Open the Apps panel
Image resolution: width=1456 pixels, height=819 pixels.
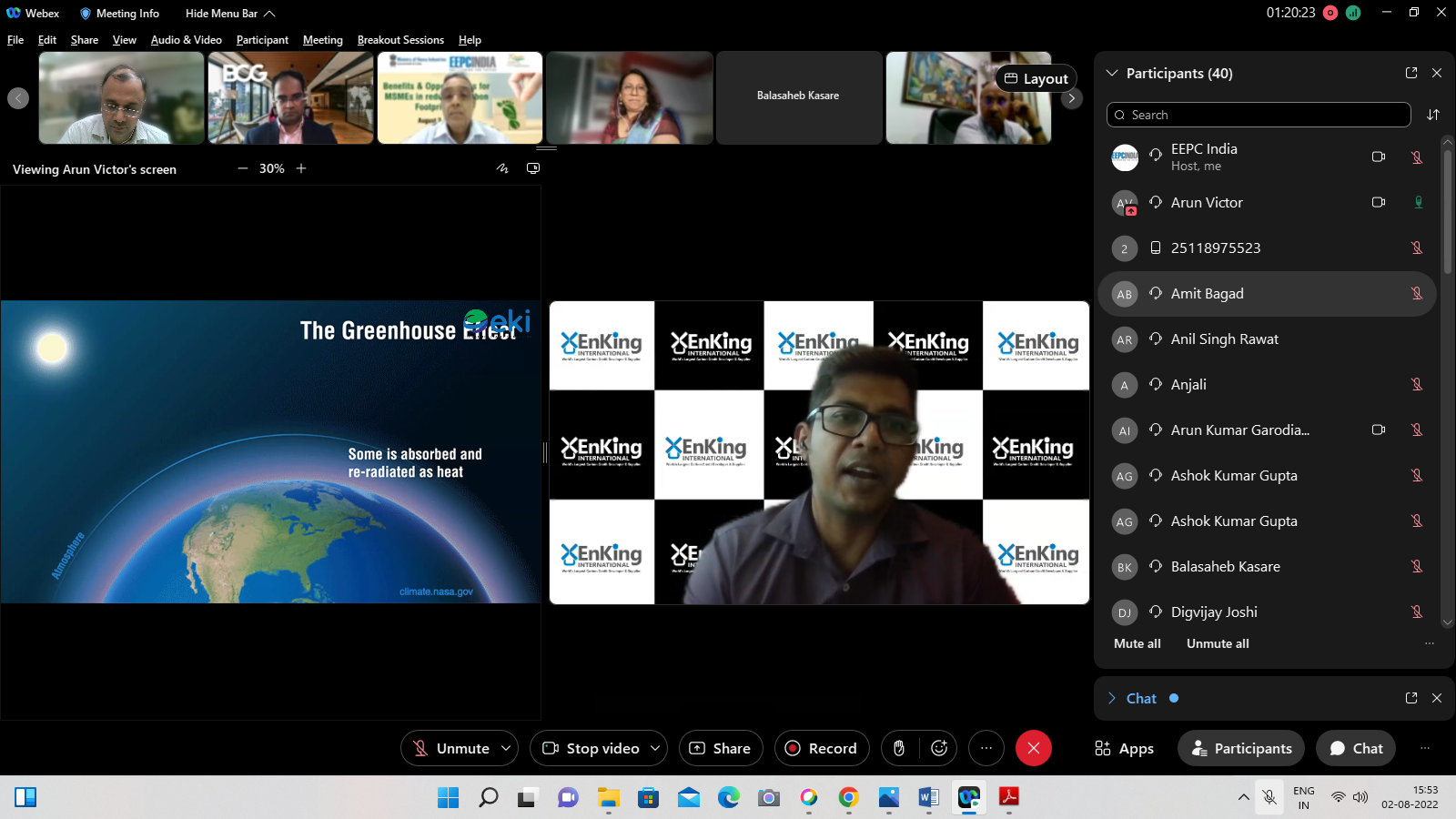pyautogui.click(x=1125, y=748)
